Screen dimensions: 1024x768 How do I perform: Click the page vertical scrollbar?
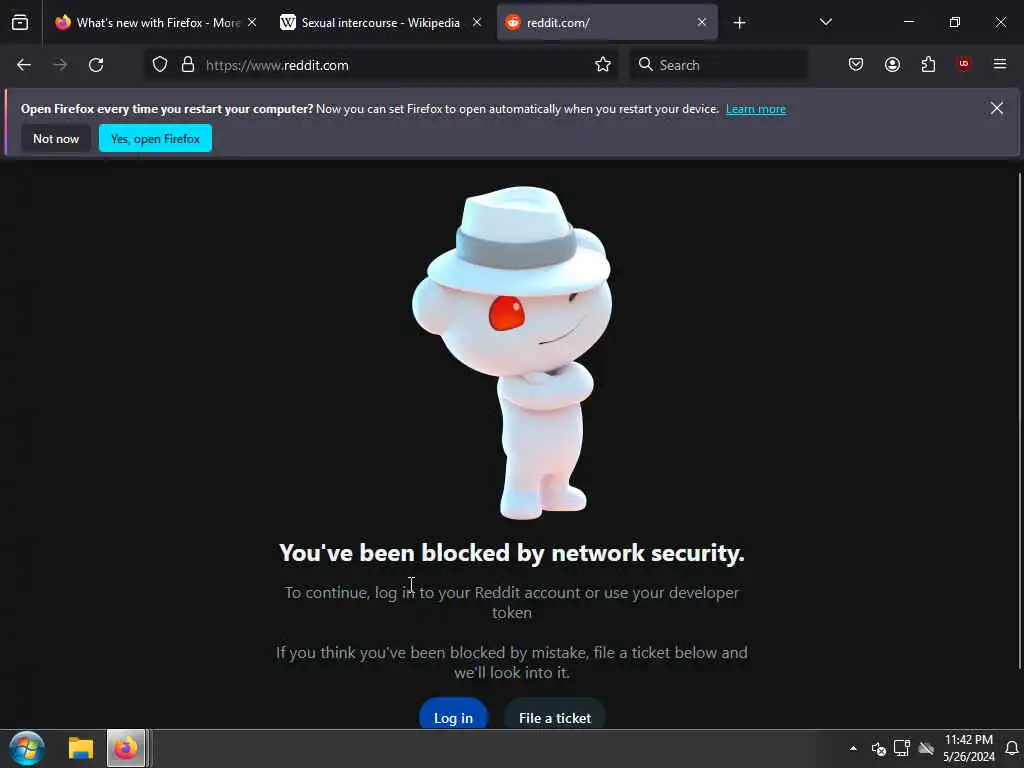[1019, 421]
